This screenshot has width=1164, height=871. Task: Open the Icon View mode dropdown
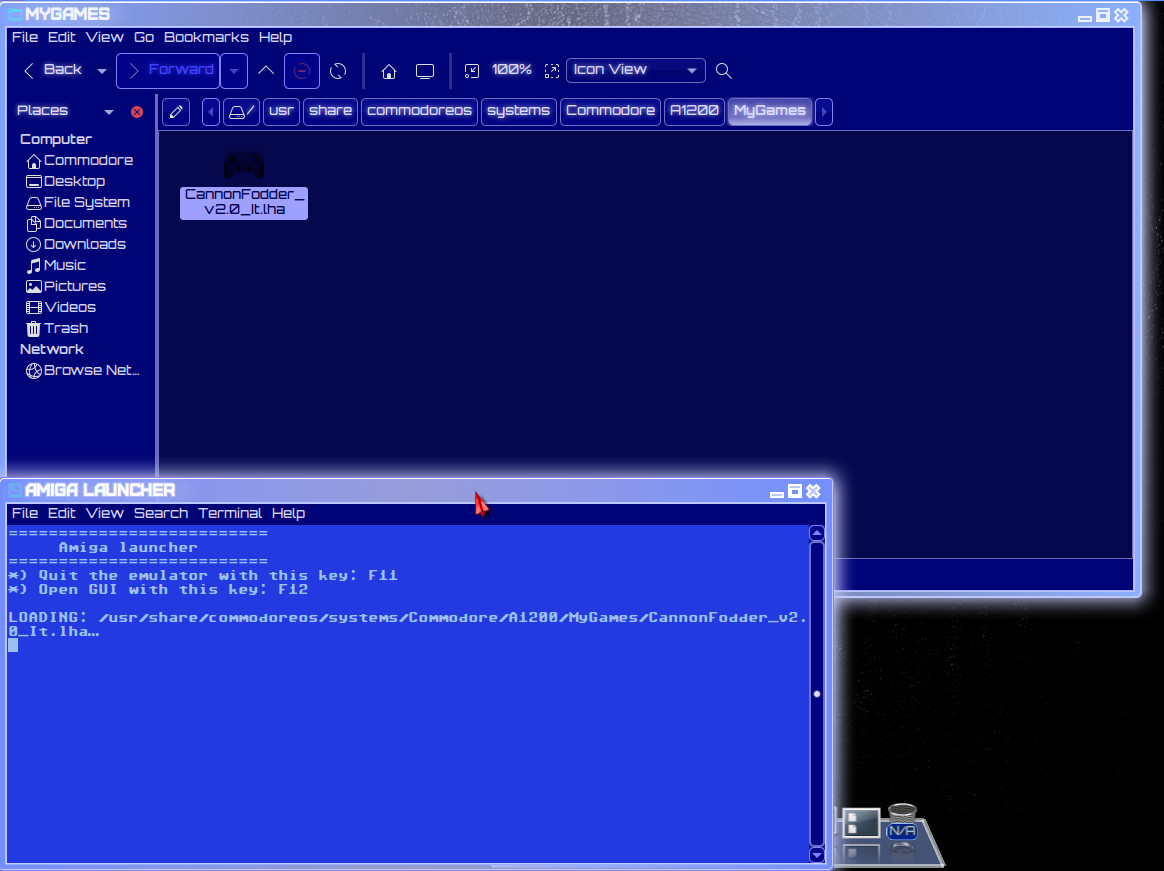635,70
